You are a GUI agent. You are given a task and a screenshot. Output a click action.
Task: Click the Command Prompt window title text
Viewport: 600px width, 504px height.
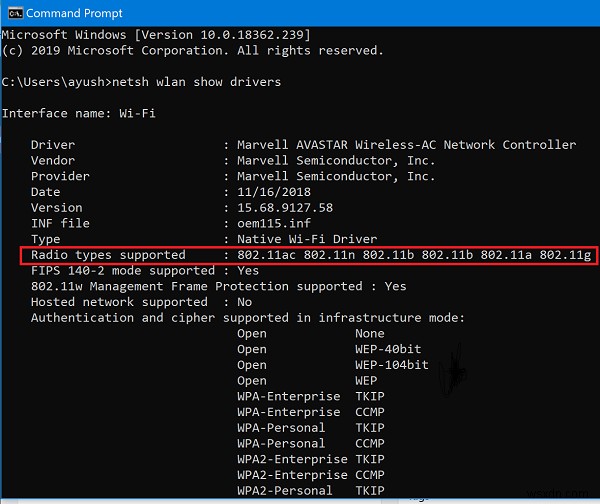tap(74, 13)
